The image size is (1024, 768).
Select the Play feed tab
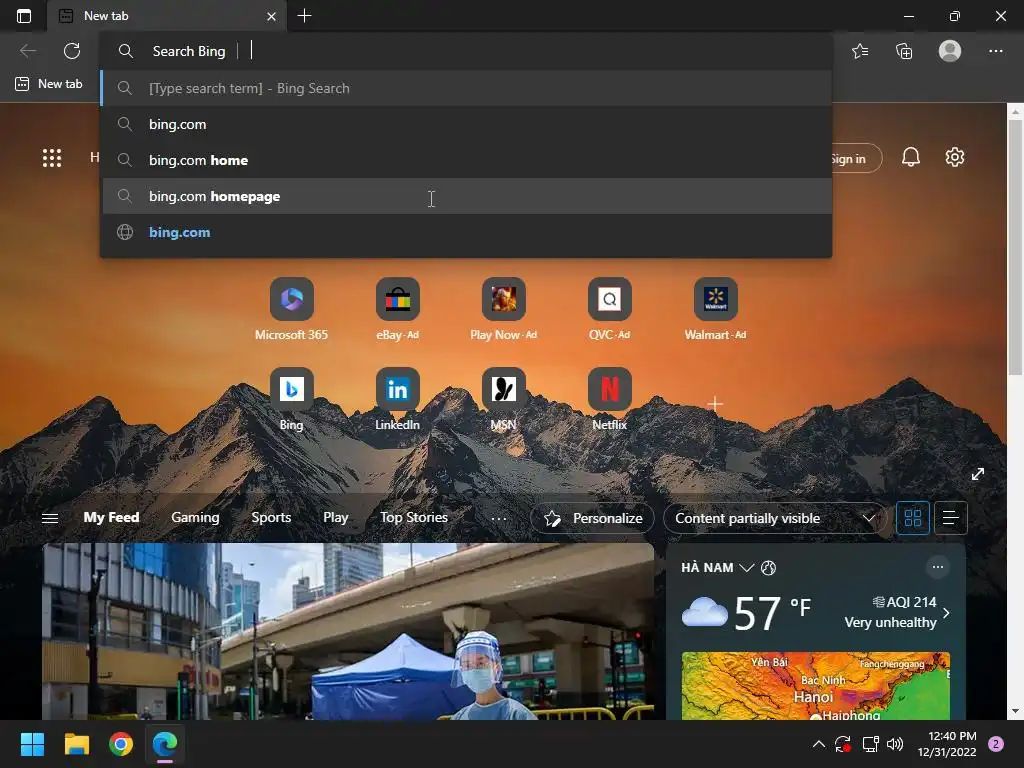coord(336,517)
